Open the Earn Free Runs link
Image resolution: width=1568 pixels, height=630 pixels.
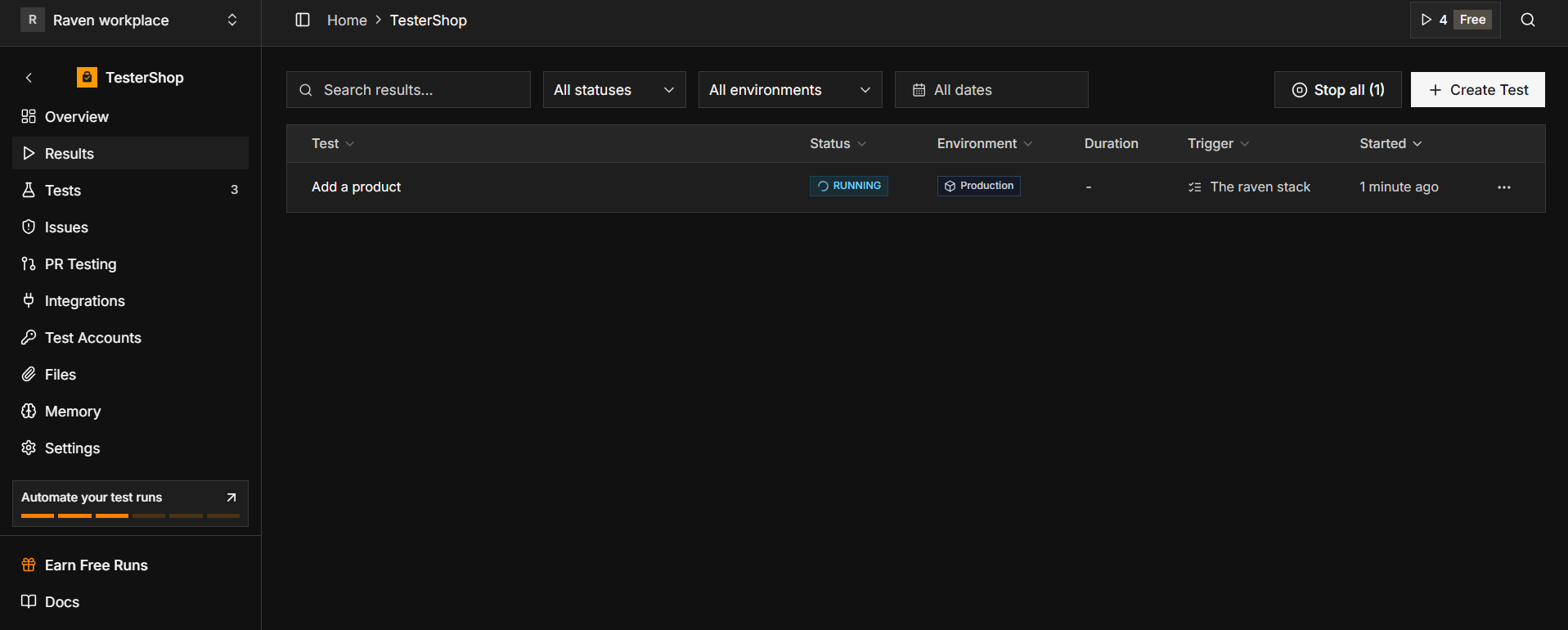click(x=130, y=565)
